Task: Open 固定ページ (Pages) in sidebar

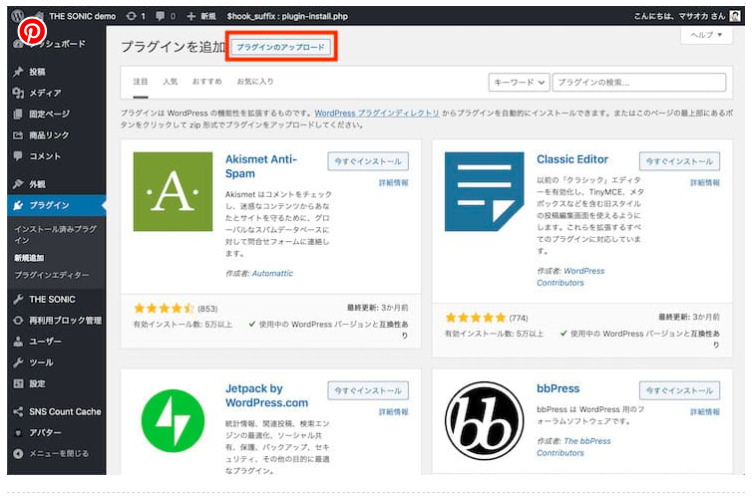Action: tap(49, 114)
